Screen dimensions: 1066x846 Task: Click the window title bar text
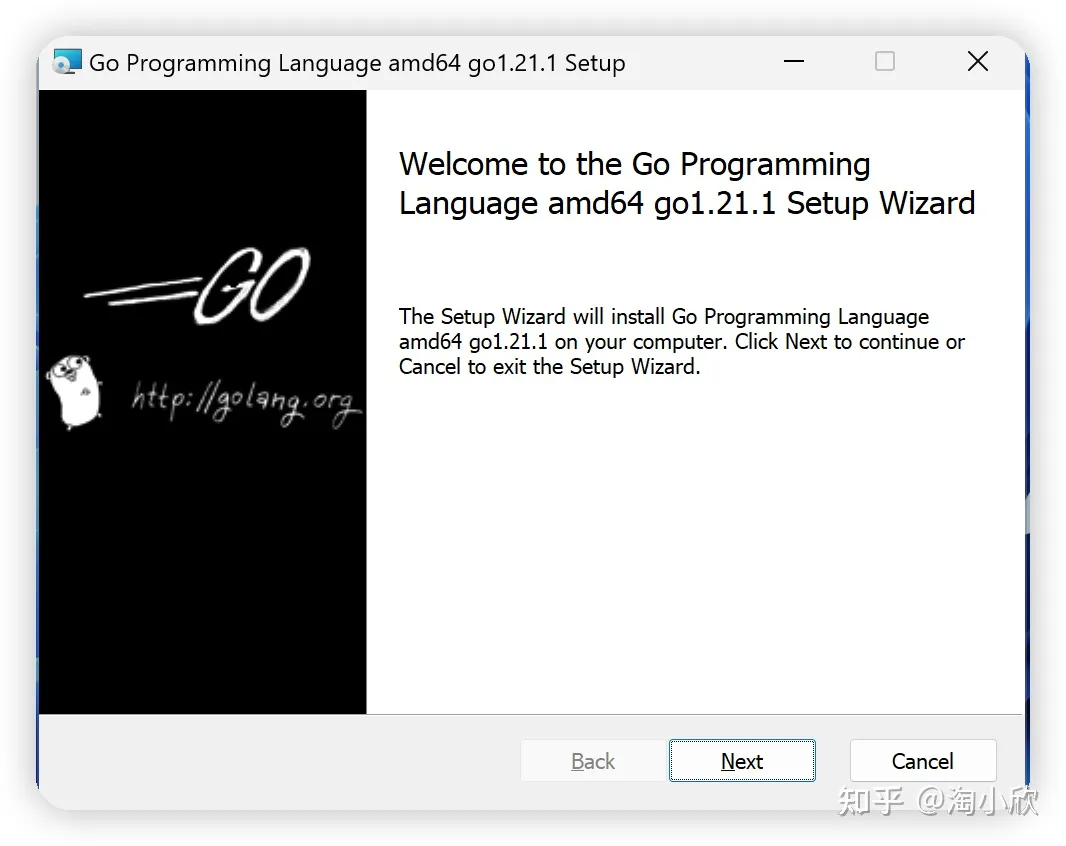click(x=357, y=63)
